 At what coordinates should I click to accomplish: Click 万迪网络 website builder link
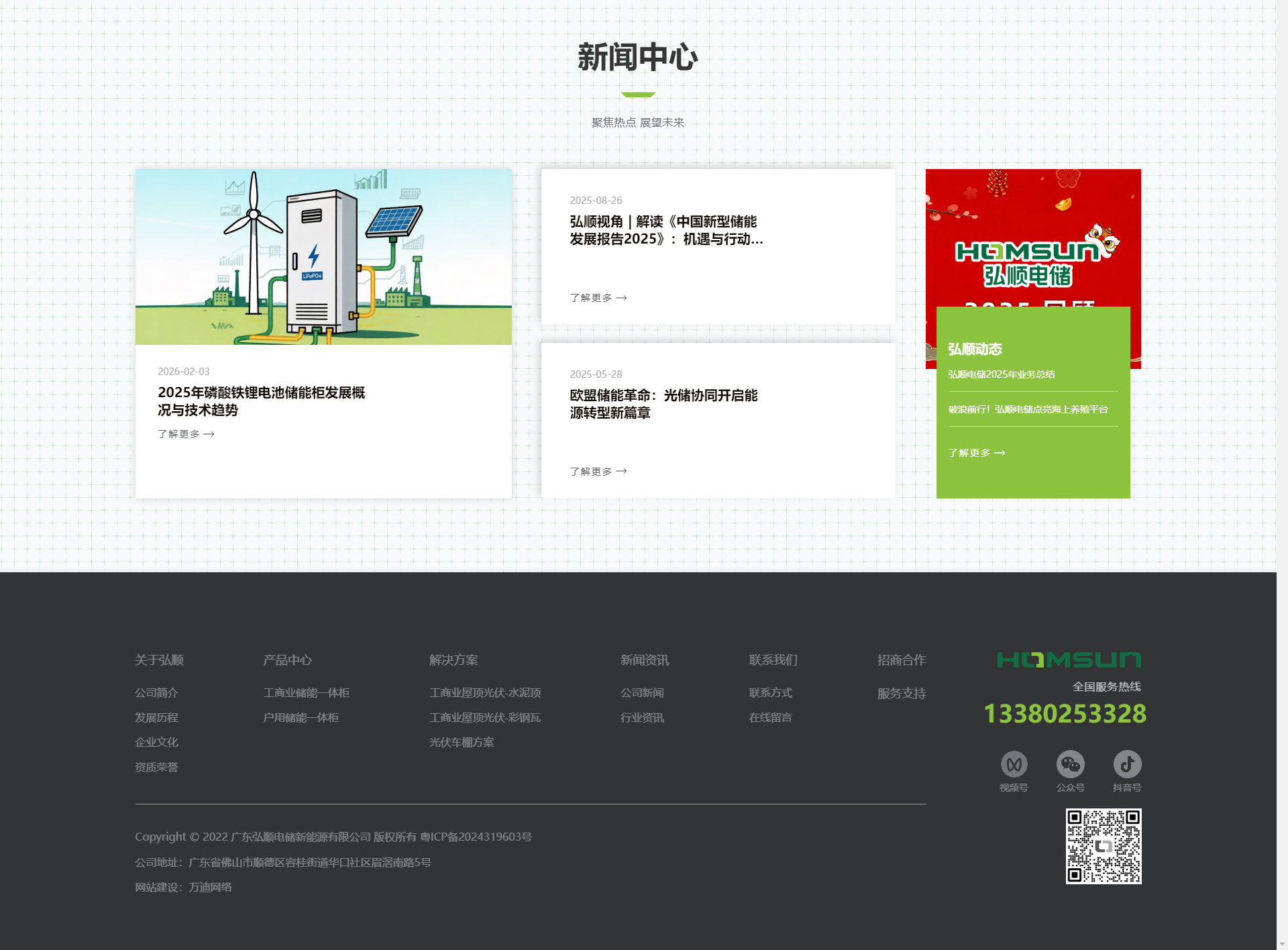click(210, 888)
